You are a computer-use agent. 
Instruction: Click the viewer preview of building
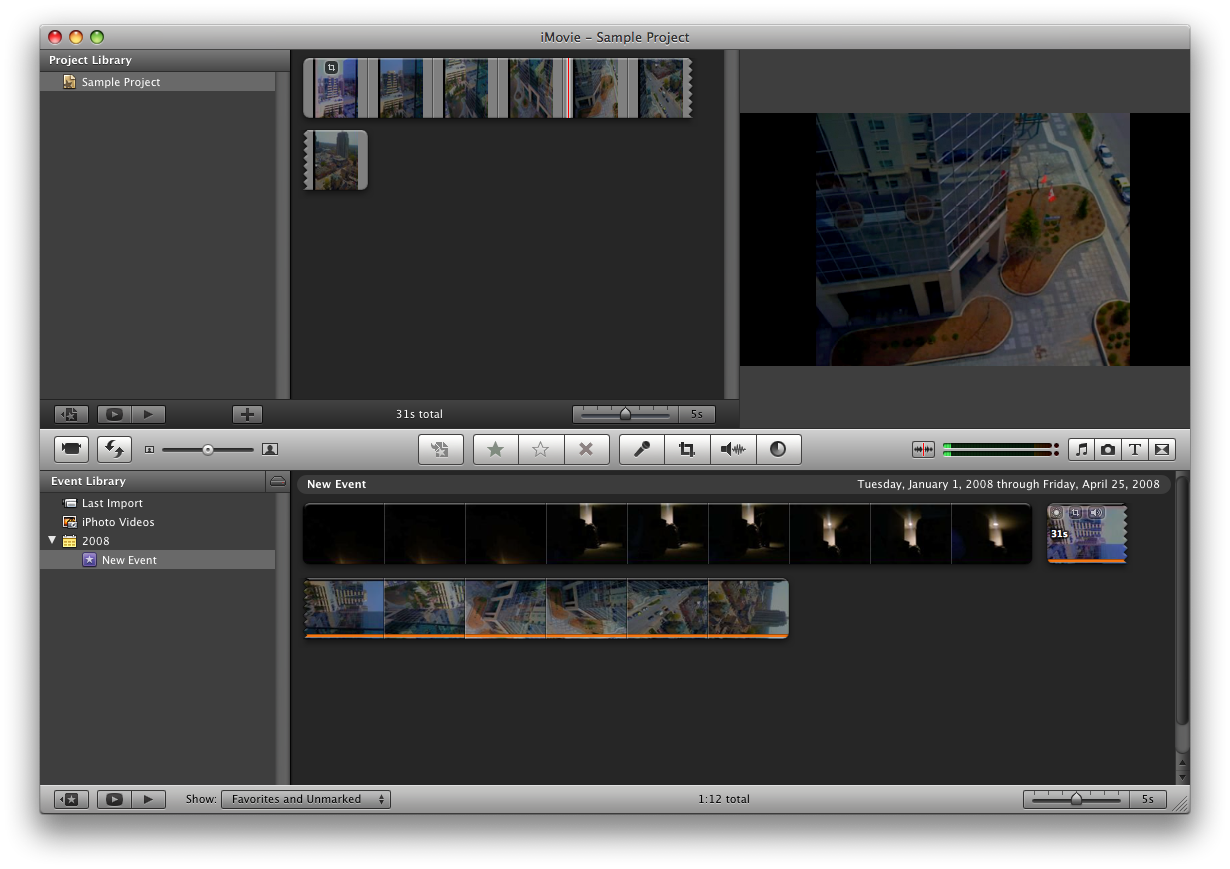(x=972, y=239)
